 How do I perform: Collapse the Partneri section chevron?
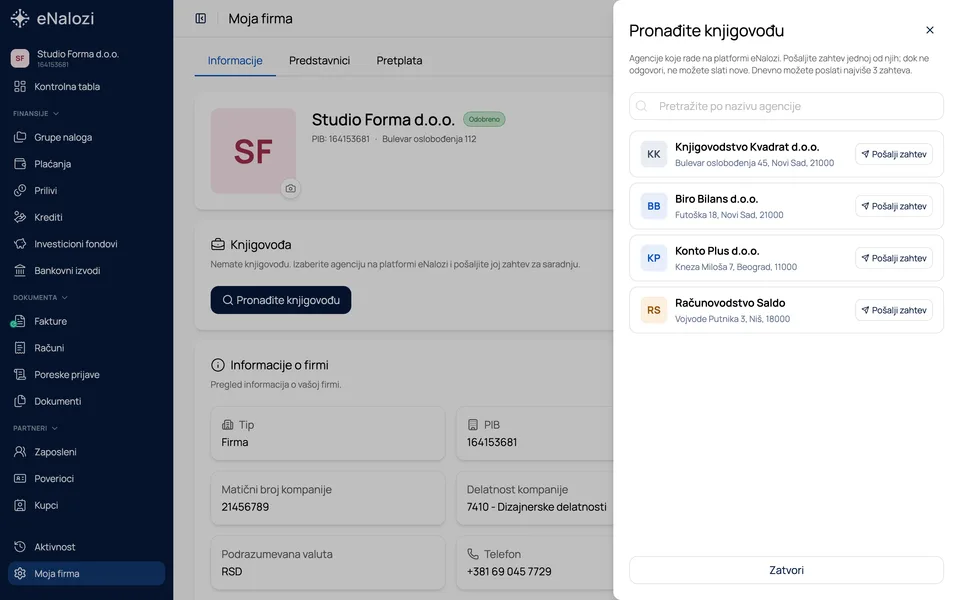[x=54, y=429]
